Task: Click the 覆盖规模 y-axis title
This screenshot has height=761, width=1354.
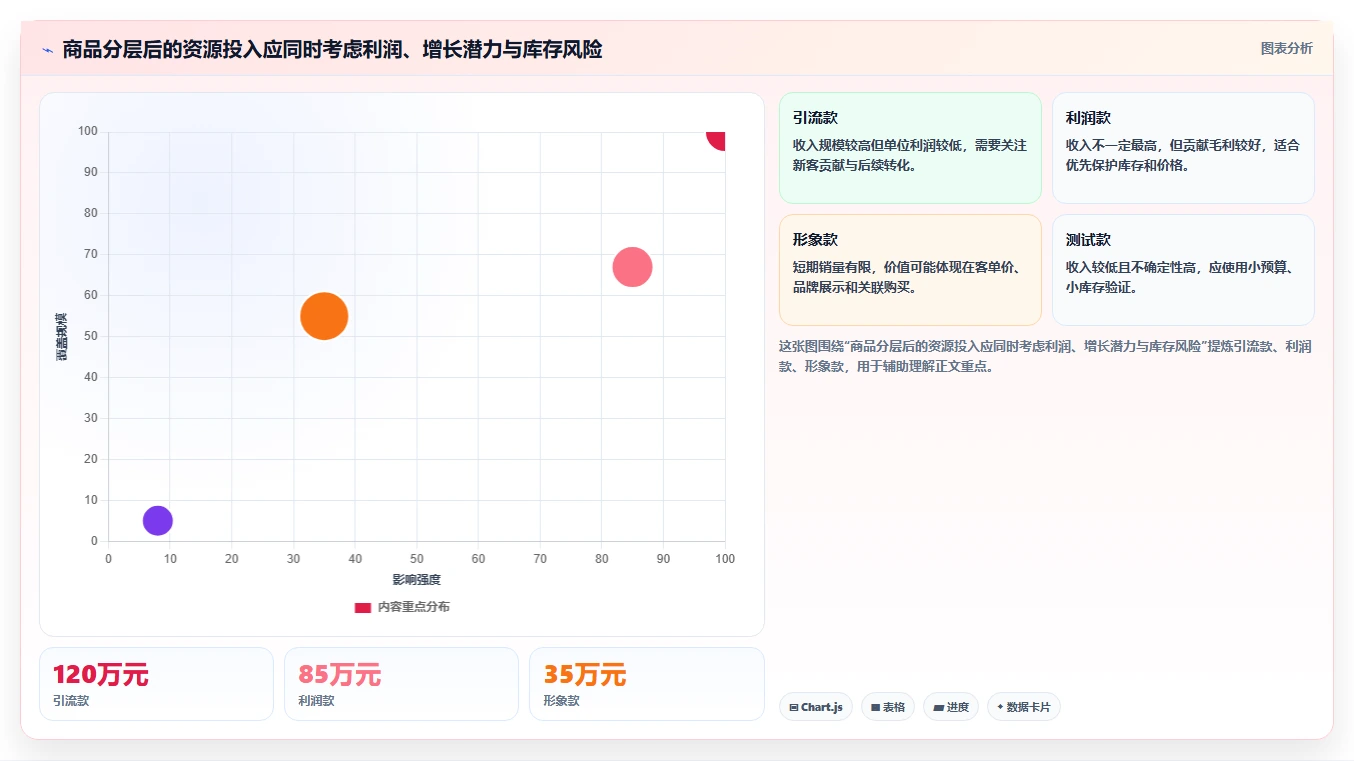Action: [62, 336]
